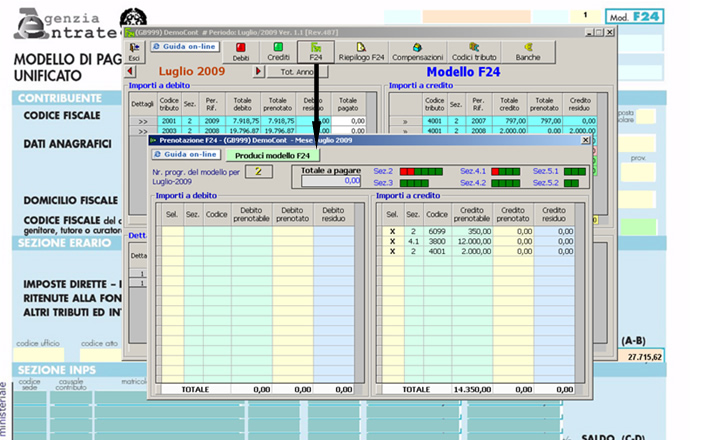Viewport: 718px width, 440px height.
Task: Open the Crediti section
Action: click(278, 52)
